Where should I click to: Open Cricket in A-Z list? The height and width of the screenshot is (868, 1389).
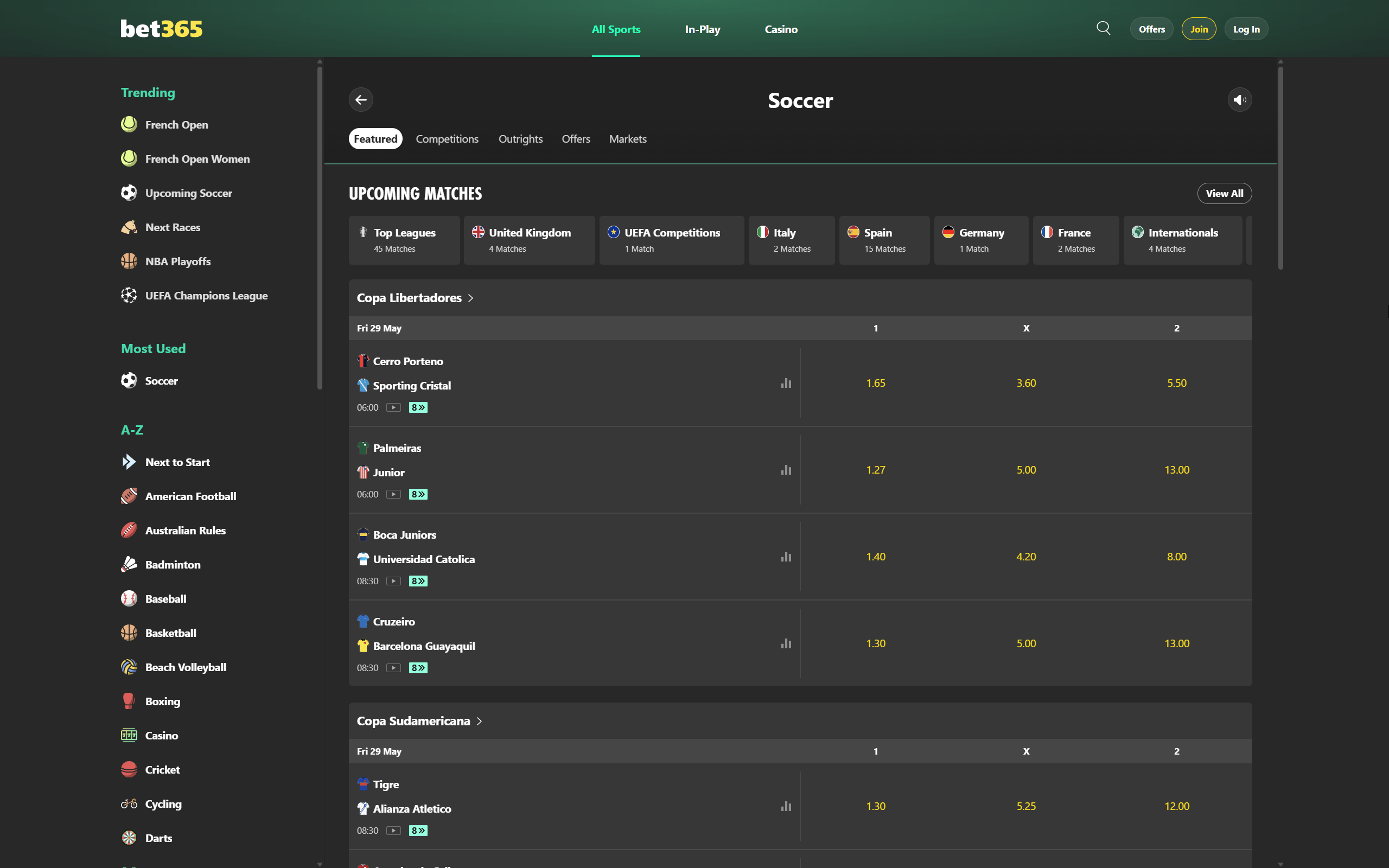(x=150, y=769)
